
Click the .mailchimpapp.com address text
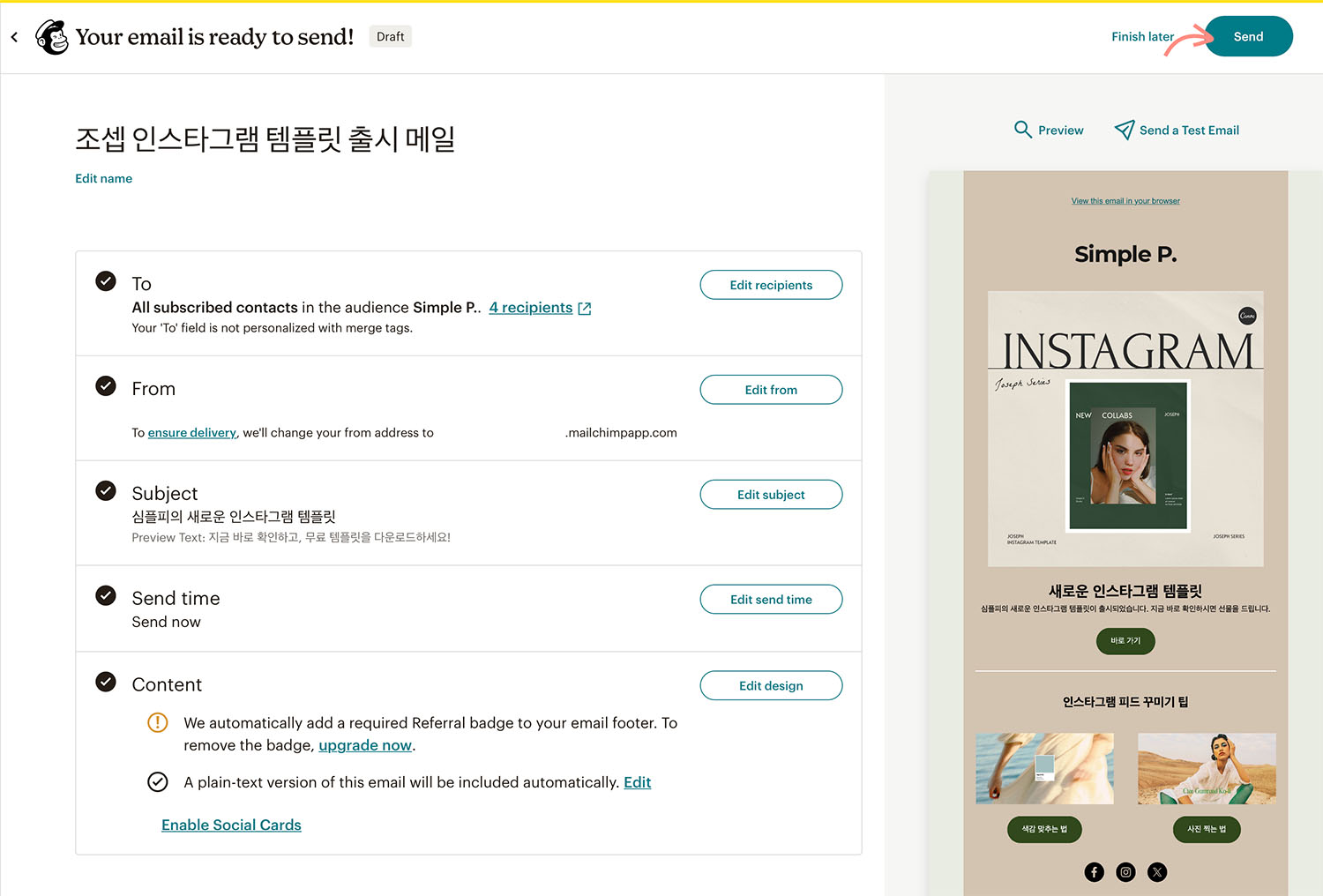tap(621, 433)
